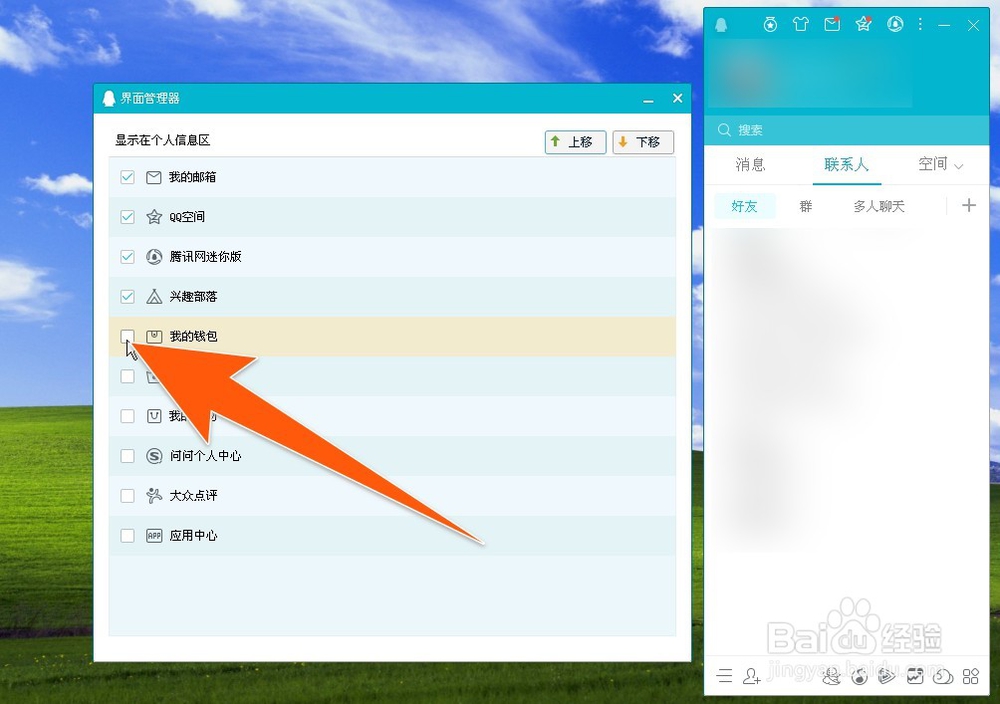The image size is (1000, 704).
Task: Click the plus button next to 多人聊天
Action: (969, 205)
